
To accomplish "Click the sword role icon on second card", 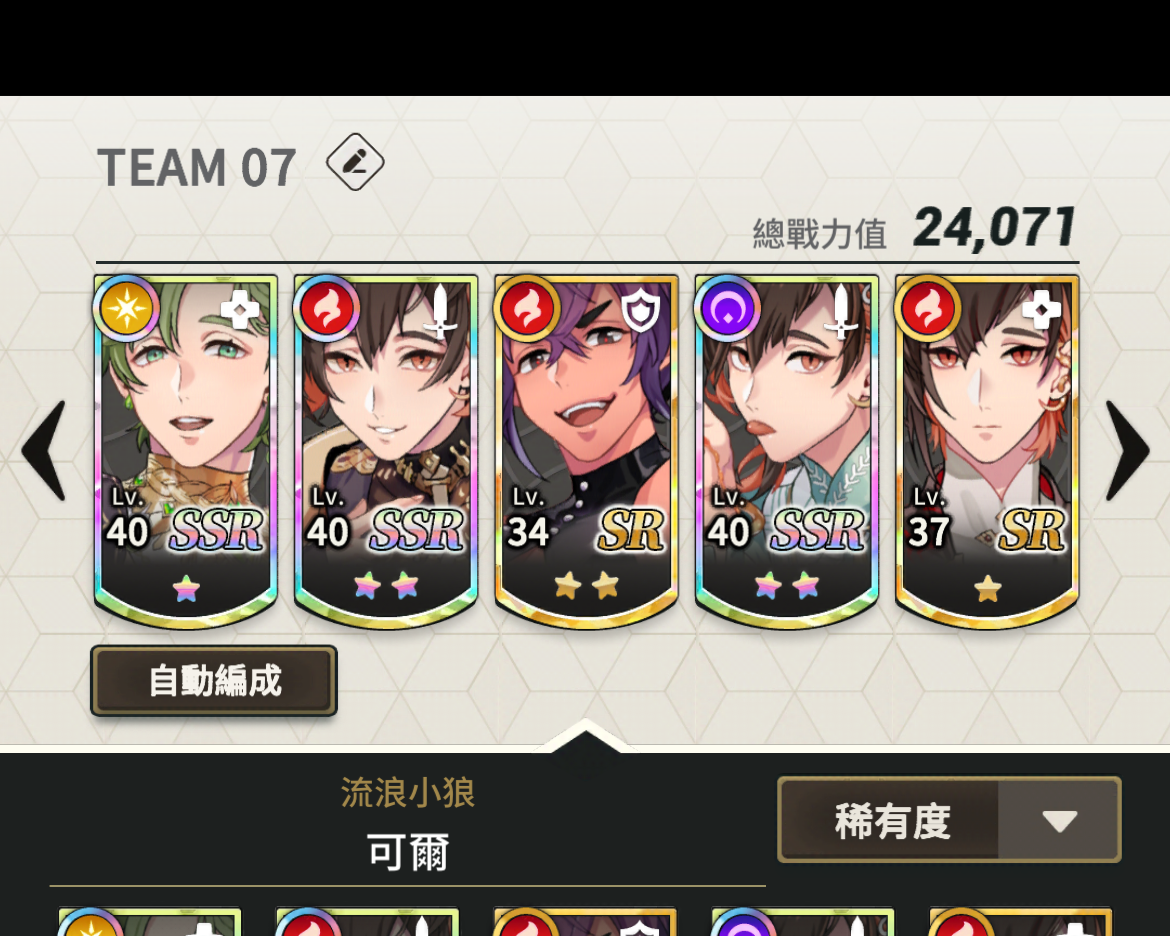I will click(x=440, y=311).
